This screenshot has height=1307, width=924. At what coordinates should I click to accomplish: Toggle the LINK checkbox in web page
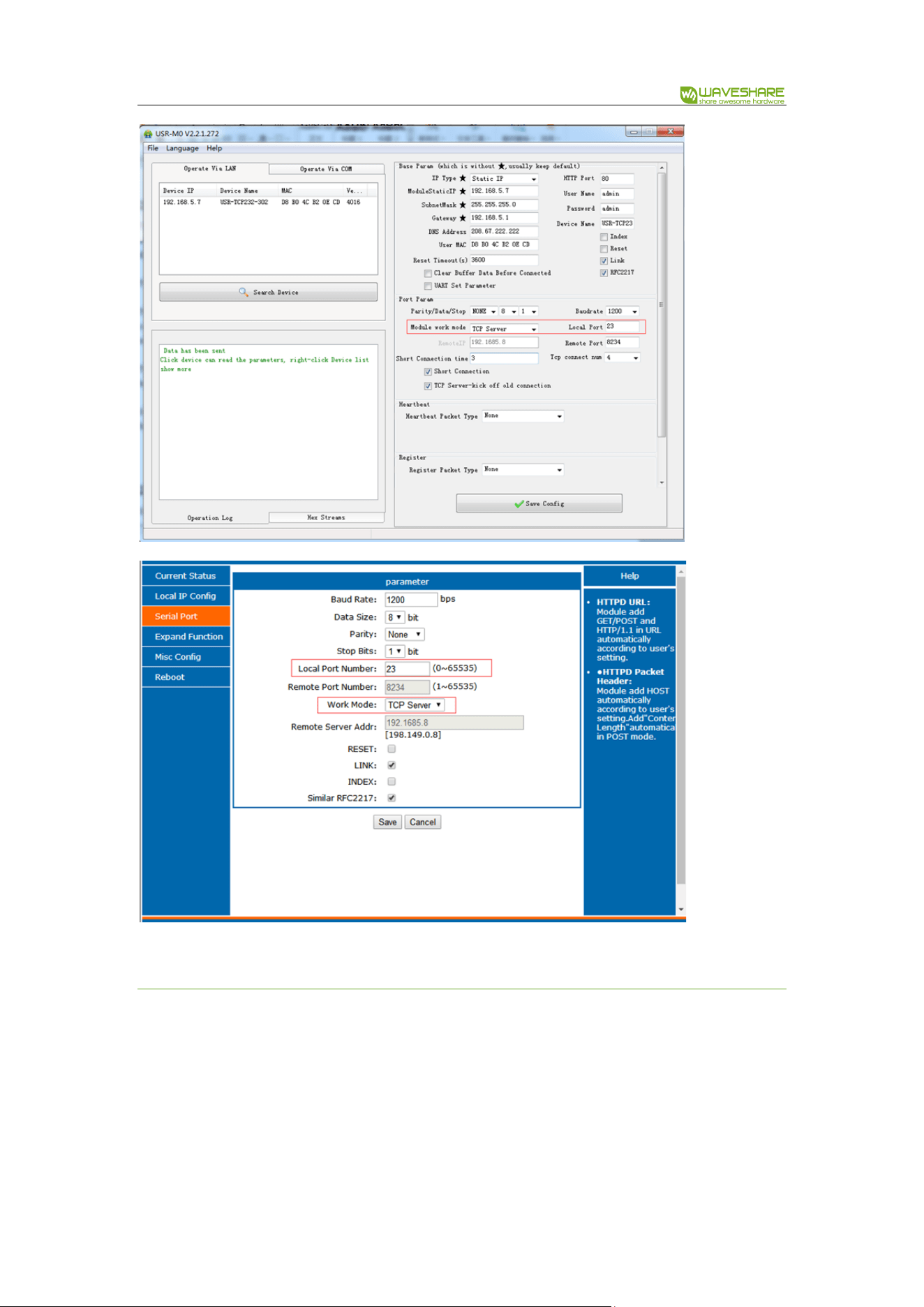(x=392, y=766)
